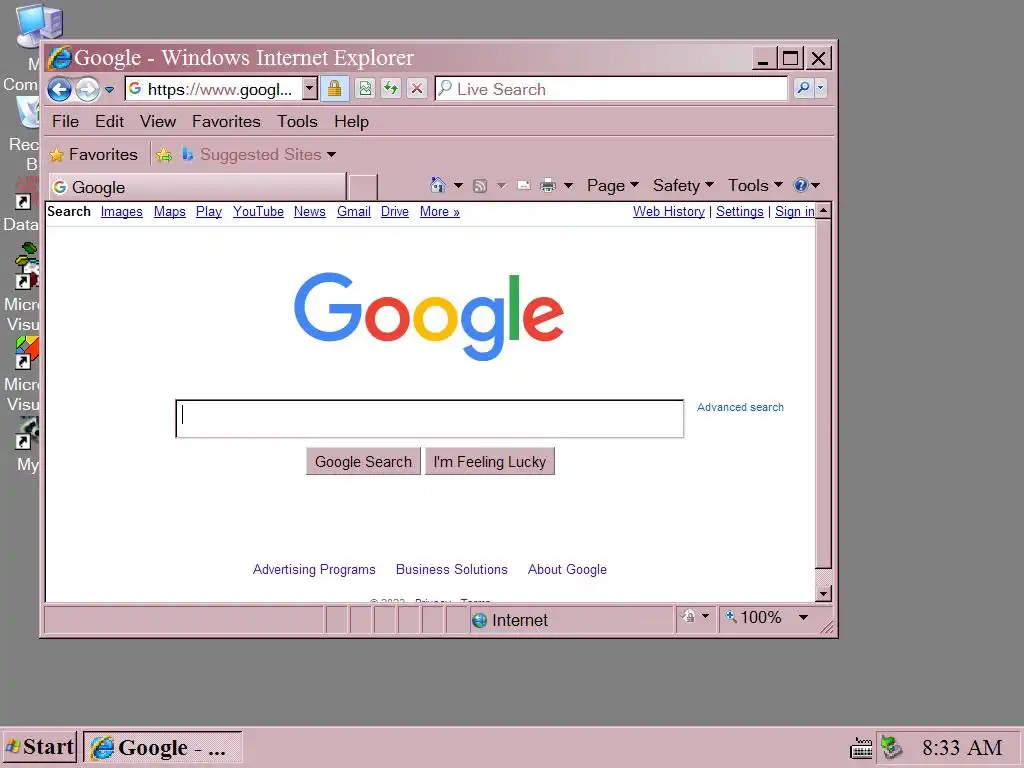
Task: Click Add to Favorites Bar icon
Action: click(x=164, y=155)
